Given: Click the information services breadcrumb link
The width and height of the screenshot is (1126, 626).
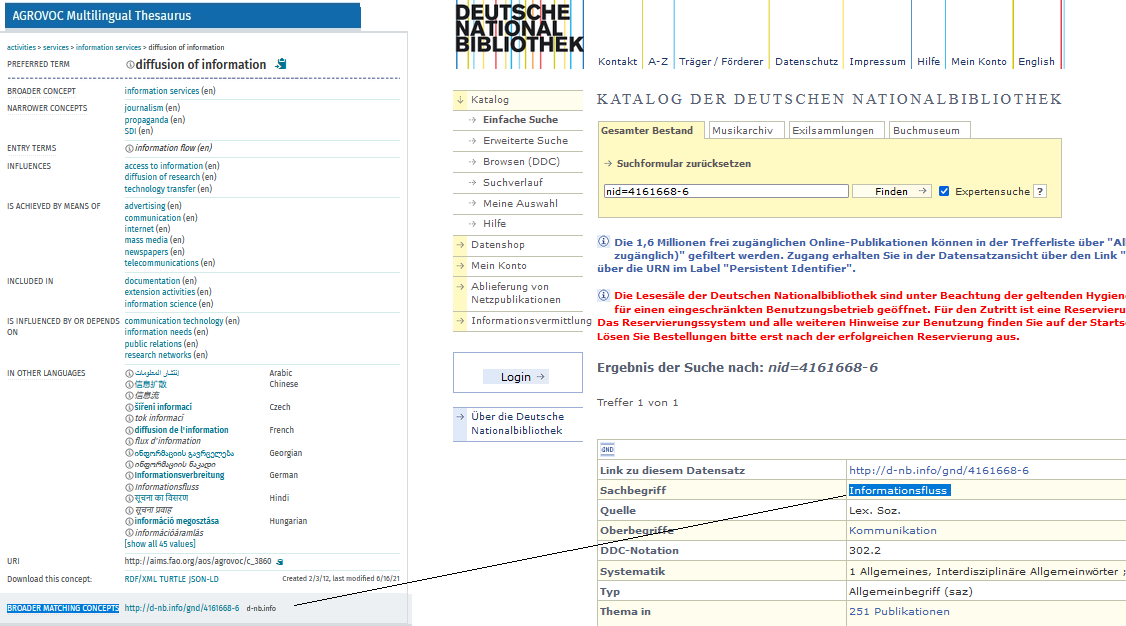Looking at the screenshot, I should [108, 47].
